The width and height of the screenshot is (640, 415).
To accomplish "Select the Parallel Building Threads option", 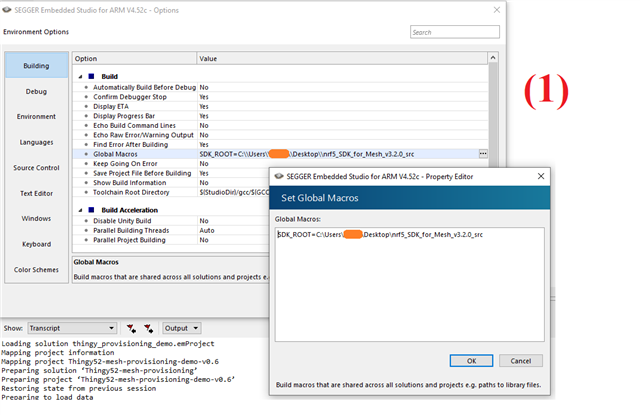I will (x=131, y=231).
